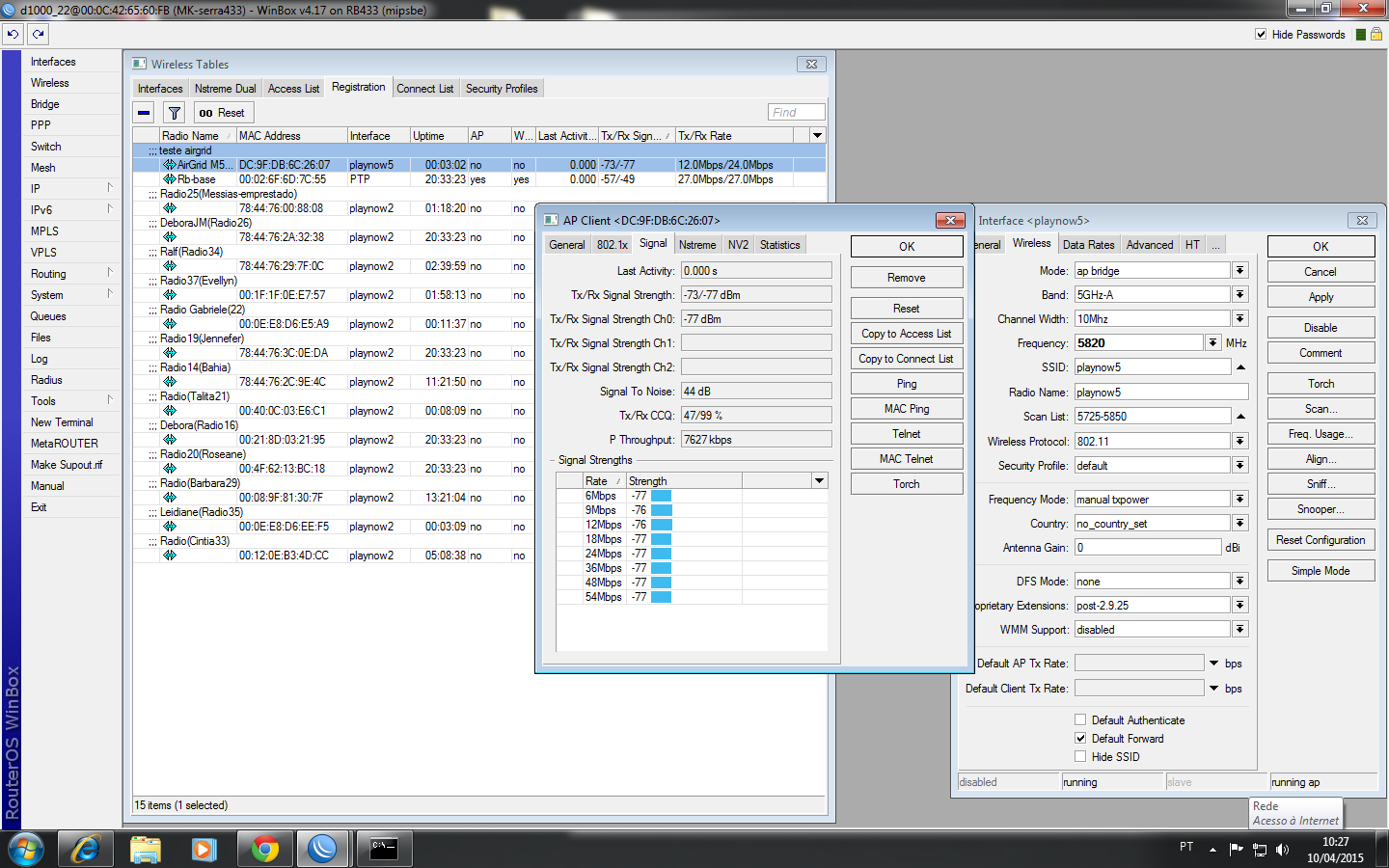Click the Find field in Wireless Tables
This screenshot has height=868, width=1389.
[x=797, y=113]
